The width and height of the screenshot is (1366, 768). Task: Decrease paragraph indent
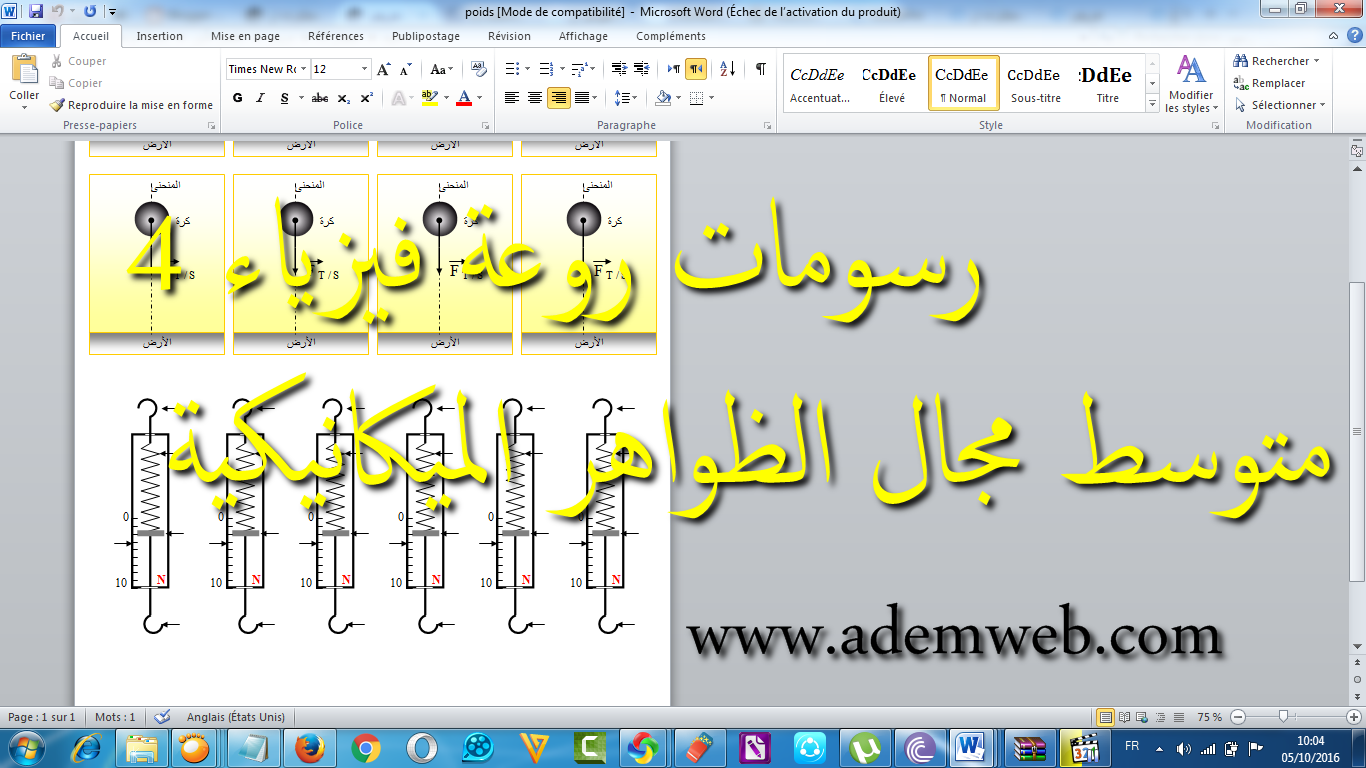click(618, 69)
